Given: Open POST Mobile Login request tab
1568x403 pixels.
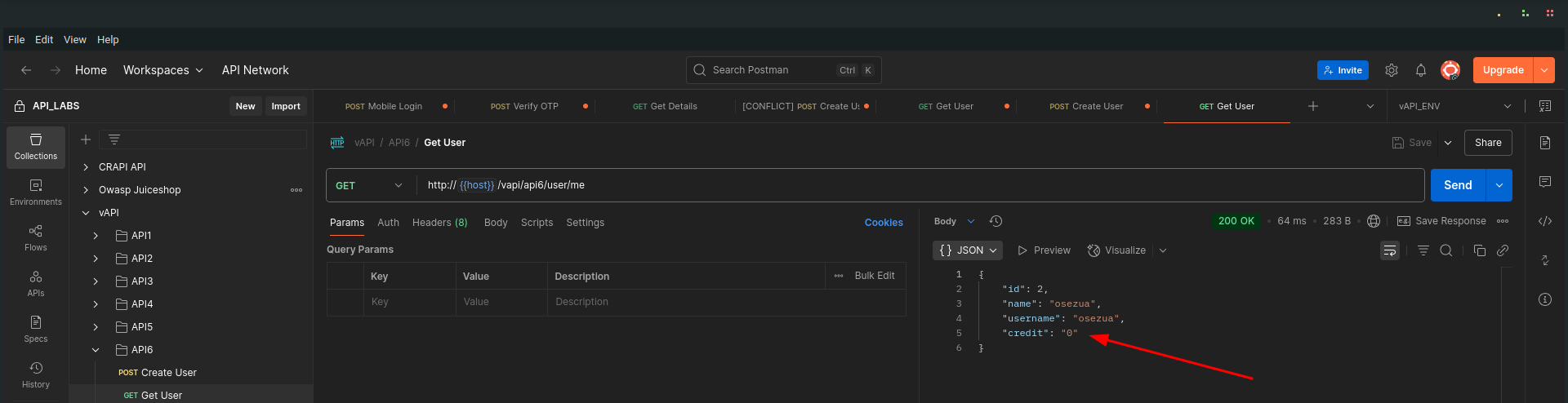Looking at the screenshot, I should coord(384,106).
